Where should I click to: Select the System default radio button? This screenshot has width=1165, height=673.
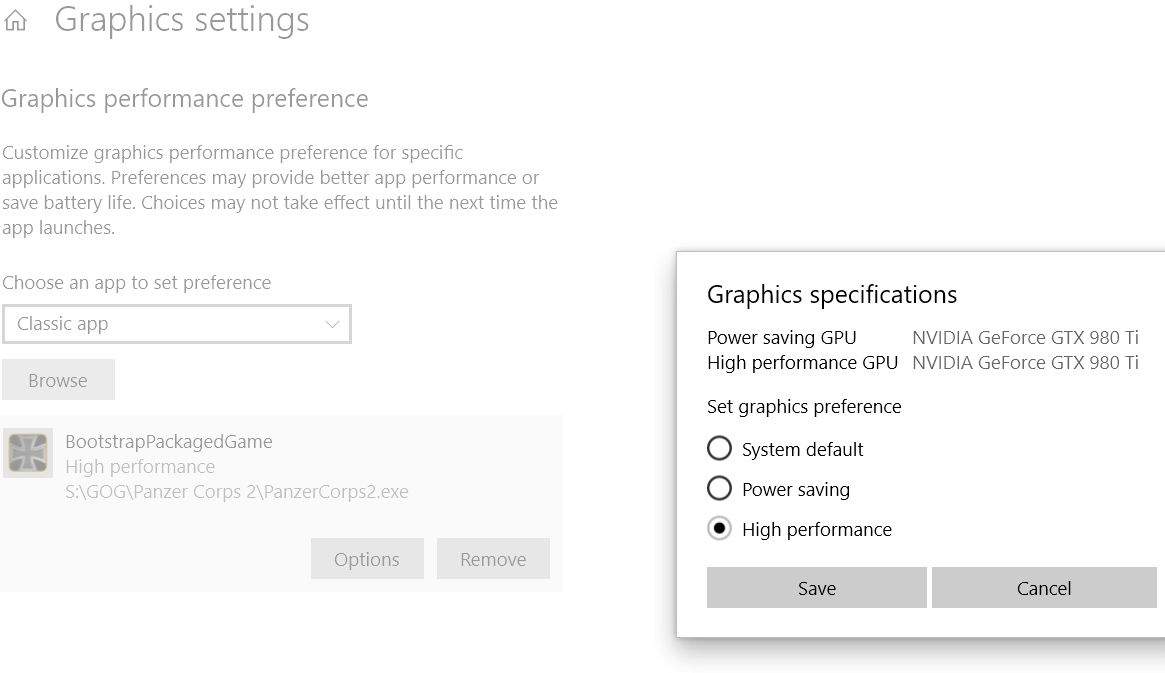click(719, 448)
